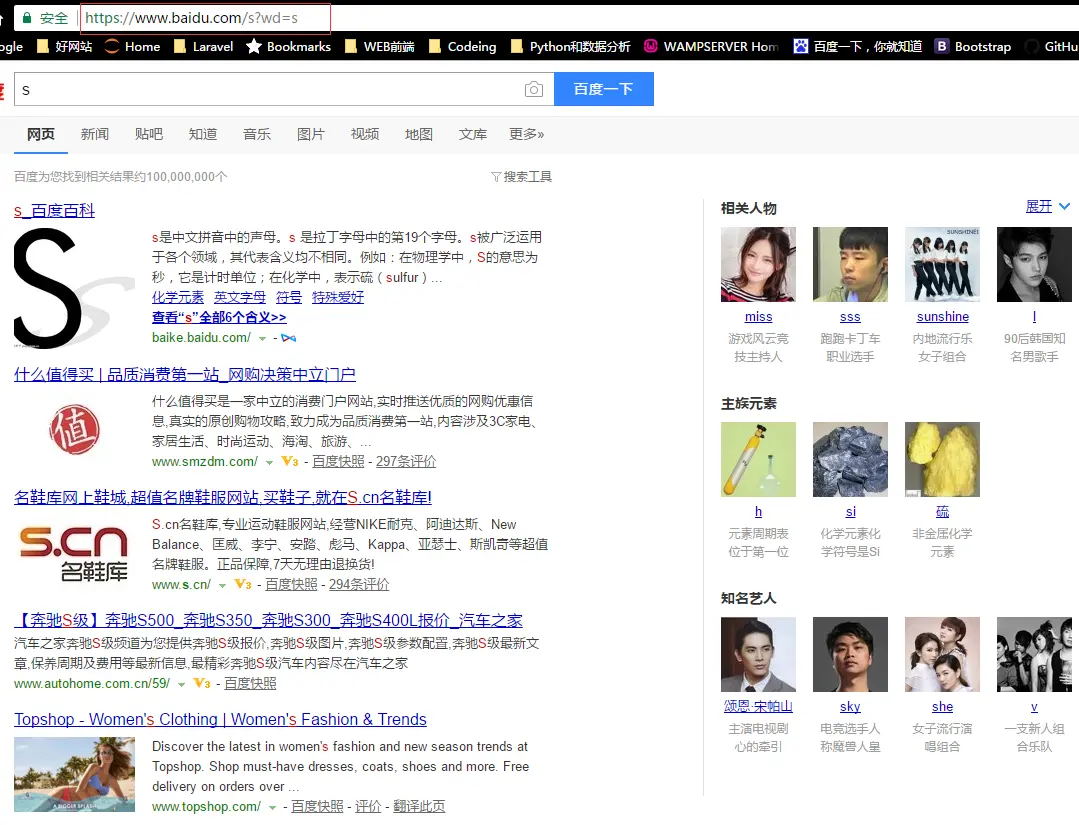
Task: Switch to the 视频 tab
Action: click(365, 134)
